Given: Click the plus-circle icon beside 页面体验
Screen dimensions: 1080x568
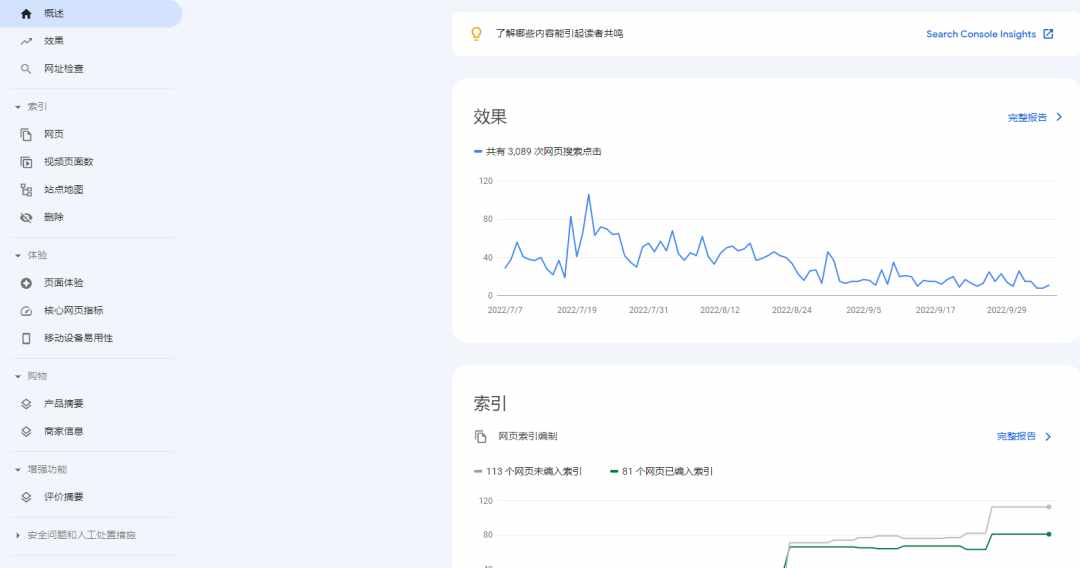Looking at the screenshot, I should (x=26, y=283).
